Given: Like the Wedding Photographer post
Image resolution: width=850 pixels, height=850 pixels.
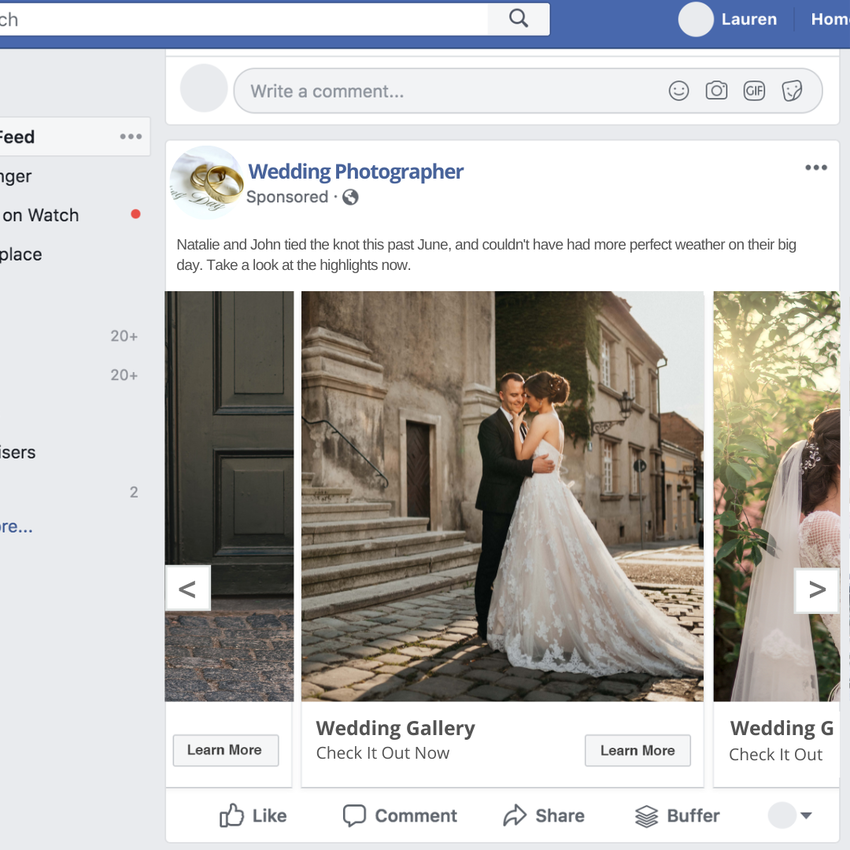Looking at the screenshot, I should coord(253,815).
